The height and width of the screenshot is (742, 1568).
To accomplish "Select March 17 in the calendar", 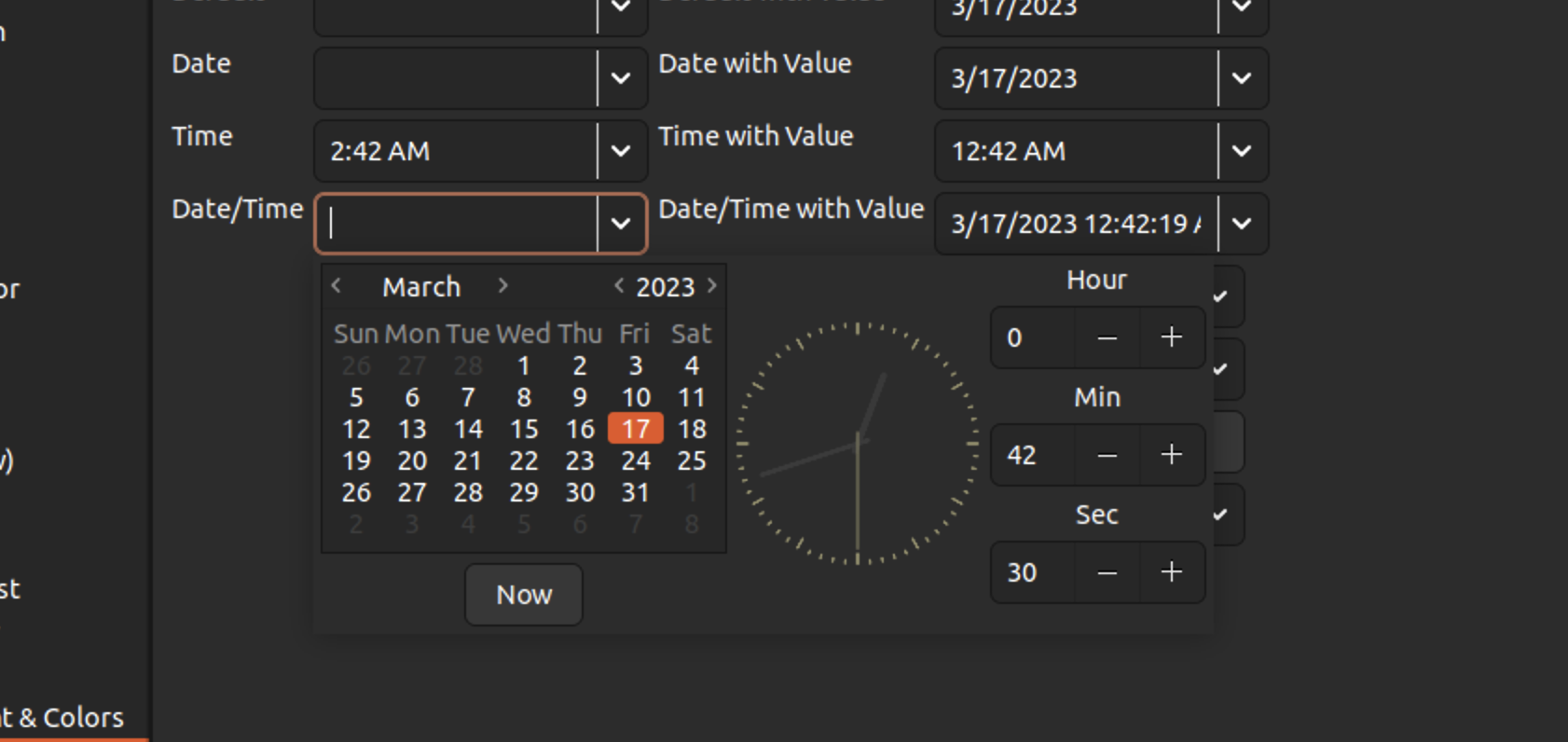I will click(635, 429).
